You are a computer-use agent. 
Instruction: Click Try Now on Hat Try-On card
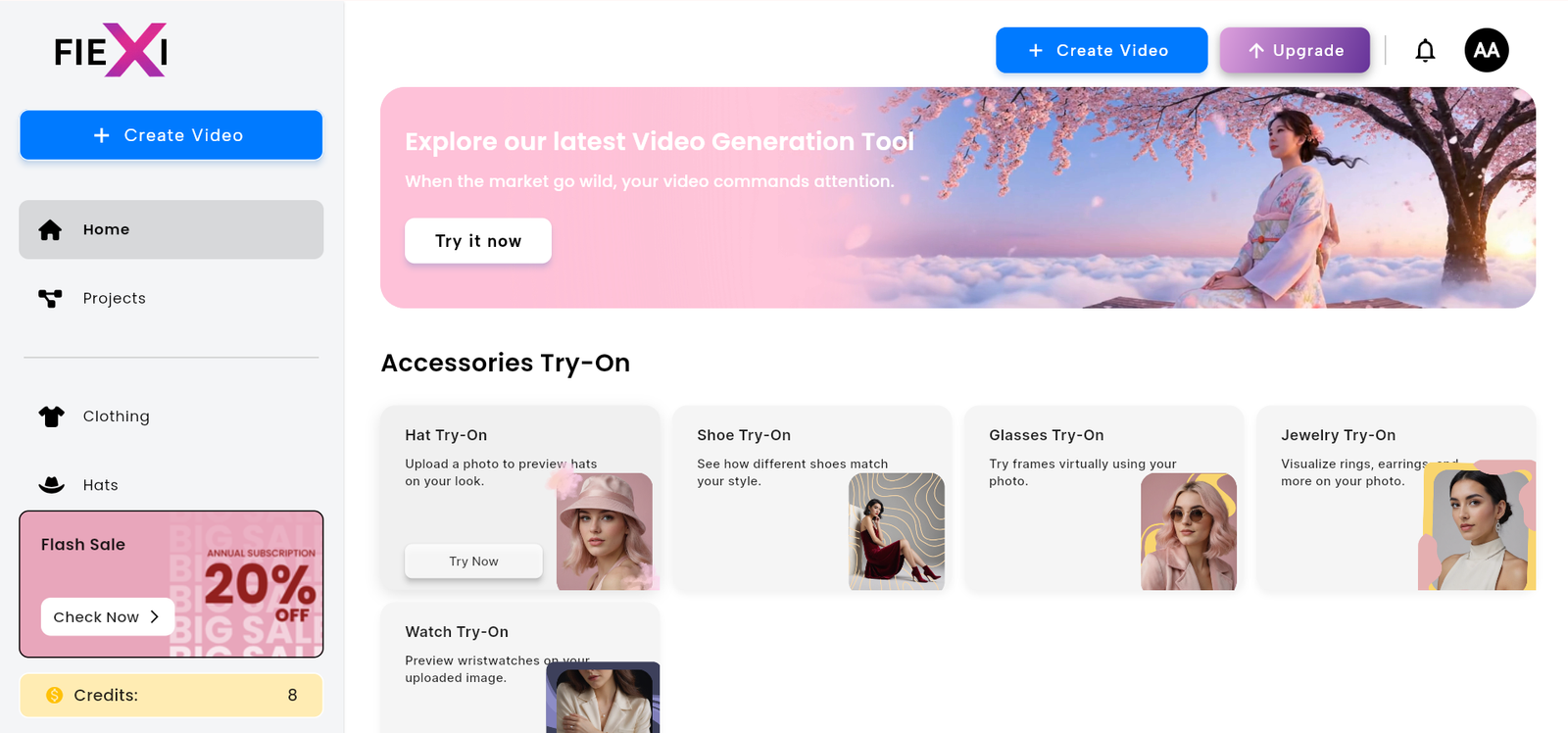473,562
